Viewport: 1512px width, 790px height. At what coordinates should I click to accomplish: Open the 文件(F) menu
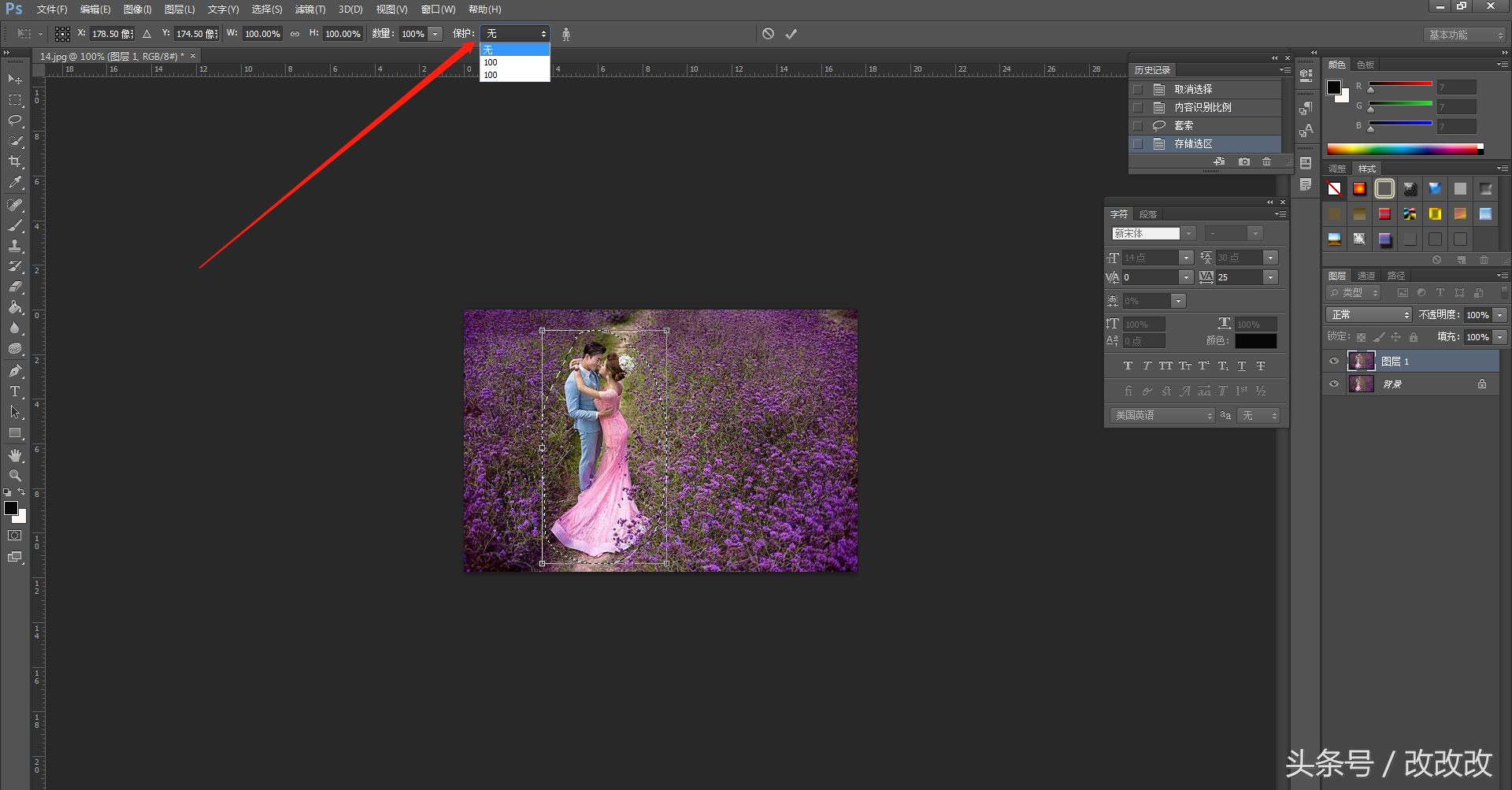52,9
